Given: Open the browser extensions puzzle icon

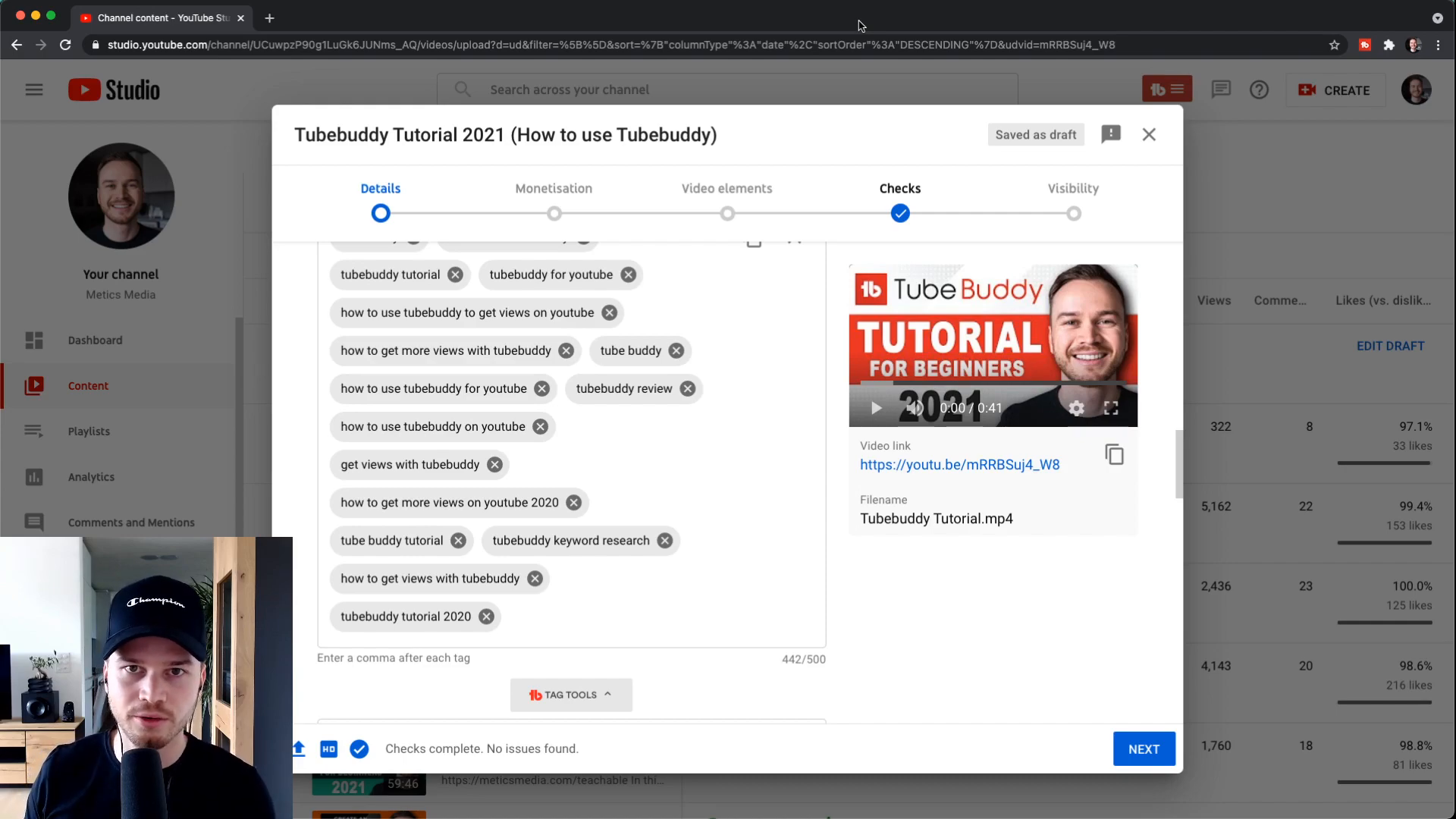Looking at the screenshot, I should tap(1389, 45).
